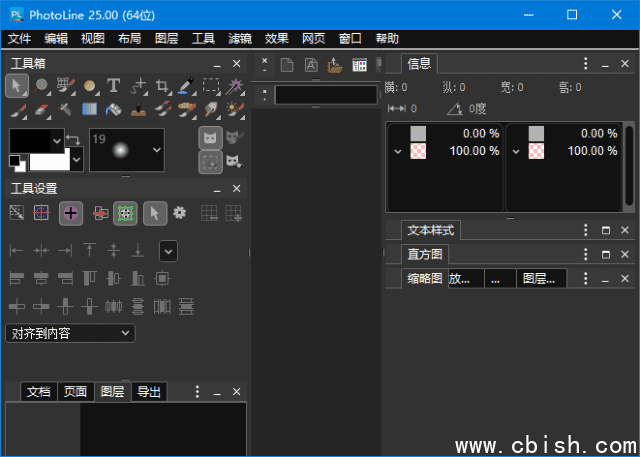The image size is (640, 457).
Task: Pick the eyedropper color picker tool
Action: [186, 86]
